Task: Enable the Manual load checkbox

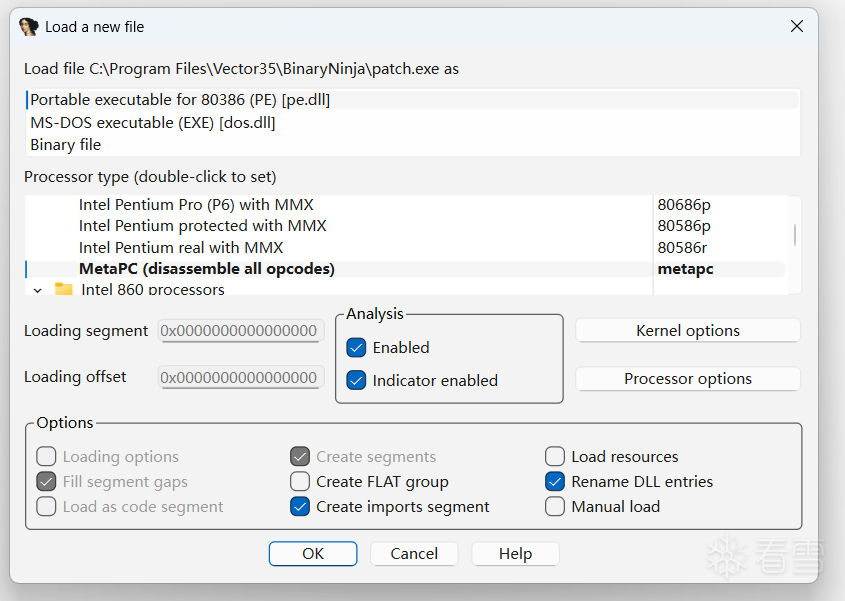Action: (x=555, y=507)
